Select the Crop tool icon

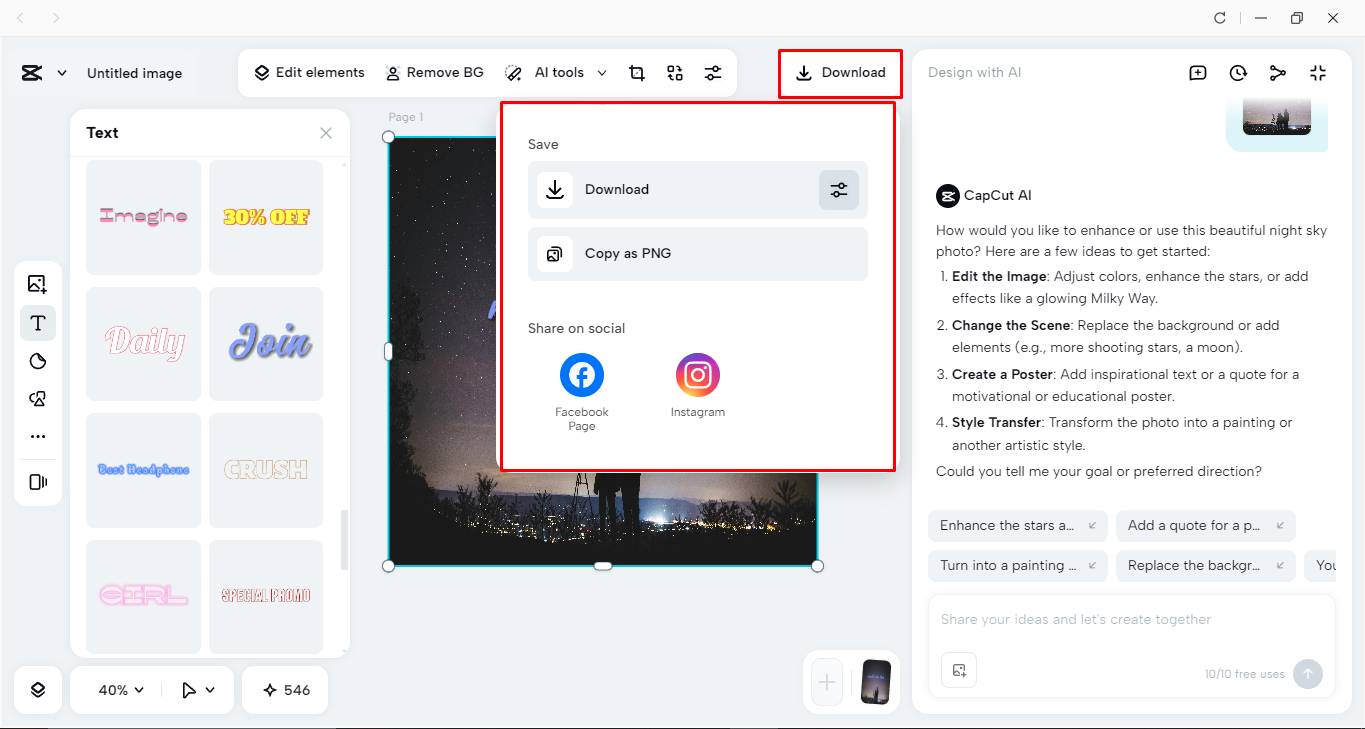pyautogui.click(x=637, y=73)
